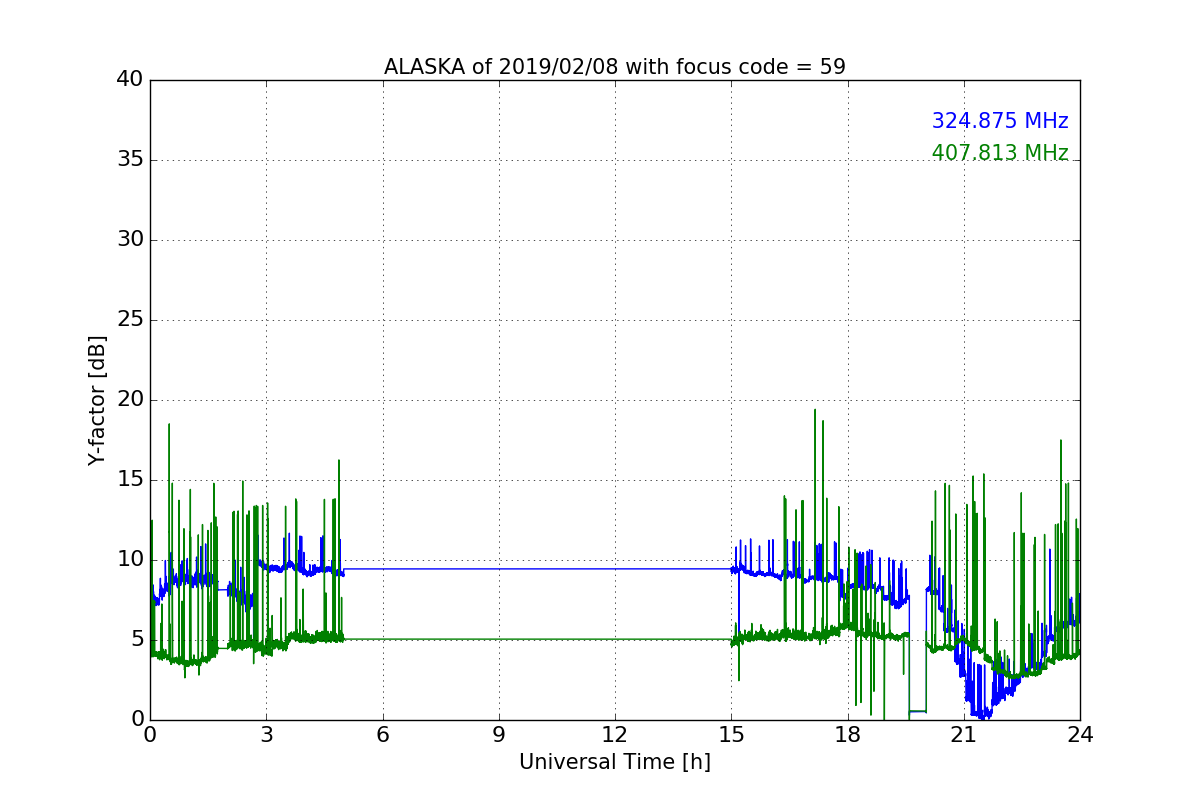Click the x-axis tick label 12
The image size is (1200, 800).
[615, 735]
